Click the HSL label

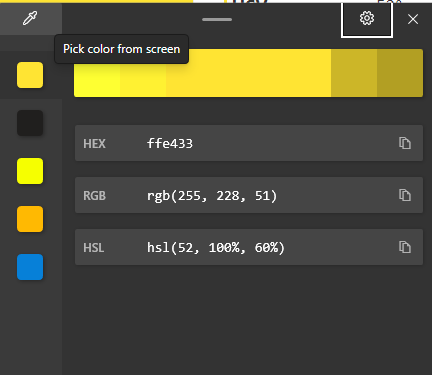coord(94,248)
